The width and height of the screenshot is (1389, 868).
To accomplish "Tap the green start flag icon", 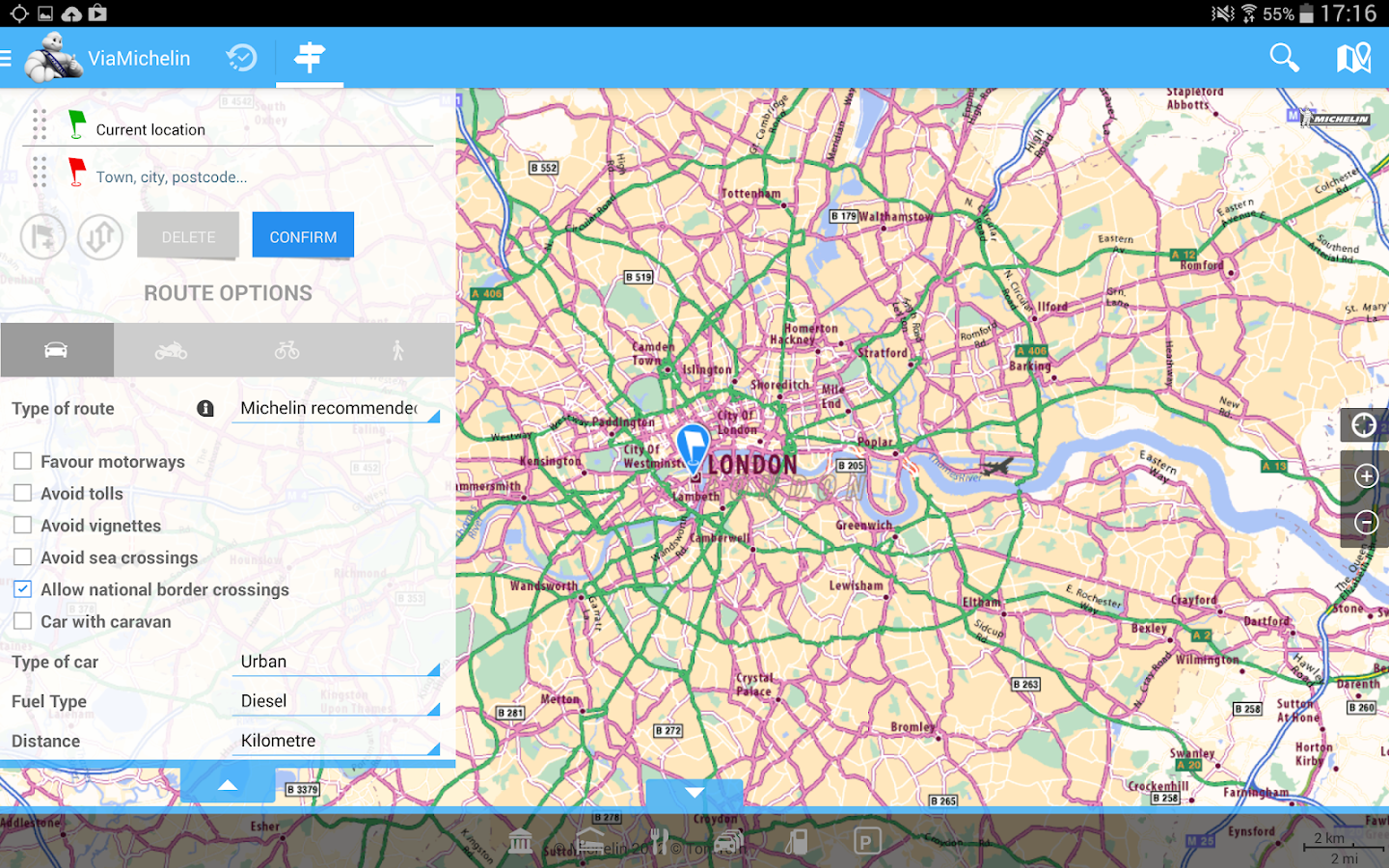I will tap(76, 124).
